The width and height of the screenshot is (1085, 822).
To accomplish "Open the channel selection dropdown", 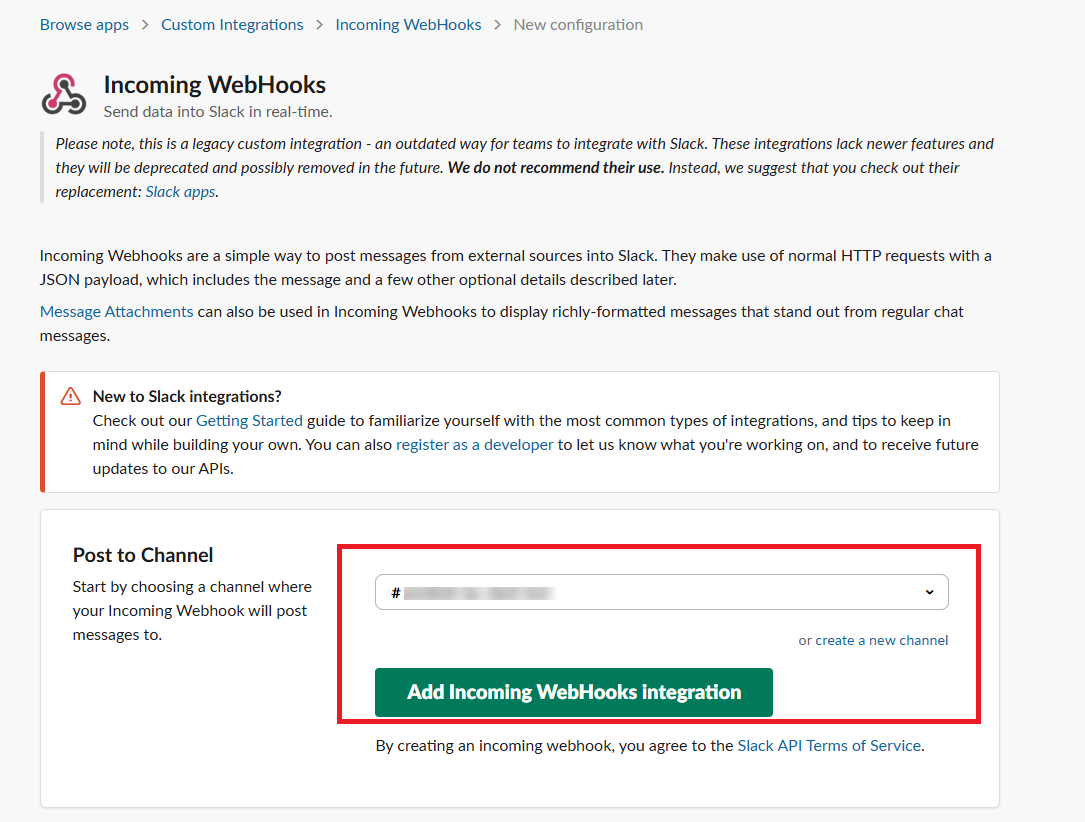I will 662,592.
